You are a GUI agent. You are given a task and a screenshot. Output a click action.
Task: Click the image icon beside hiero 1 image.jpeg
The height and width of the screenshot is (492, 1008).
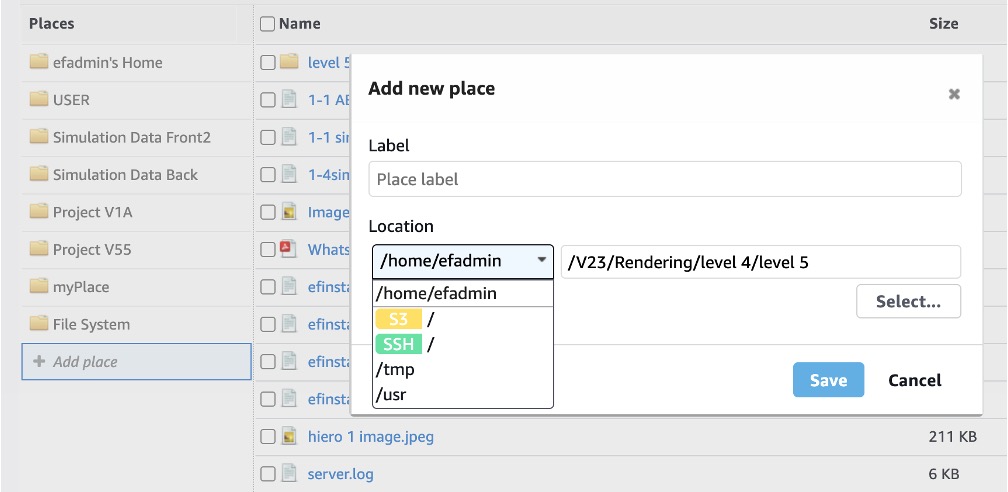(289, 437)
